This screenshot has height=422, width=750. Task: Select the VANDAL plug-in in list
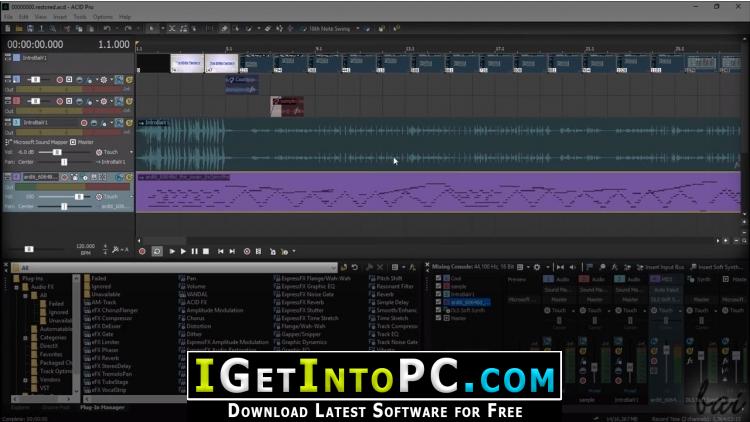(193, 294)
